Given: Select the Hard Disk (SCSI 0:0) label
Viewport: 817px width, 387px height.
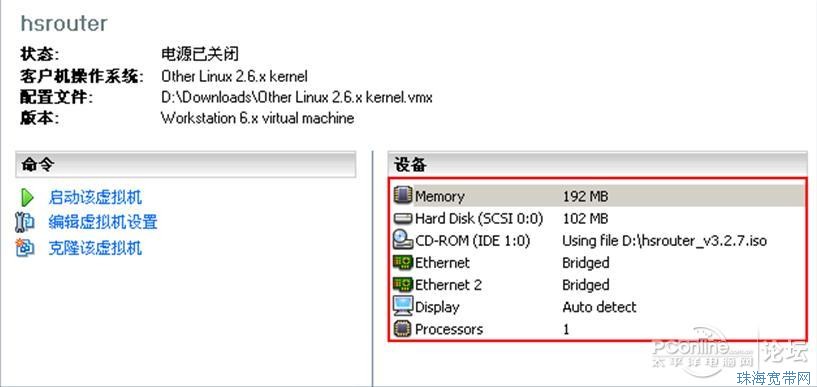Looking at the screenshot, I should click(x=479, y=219).
